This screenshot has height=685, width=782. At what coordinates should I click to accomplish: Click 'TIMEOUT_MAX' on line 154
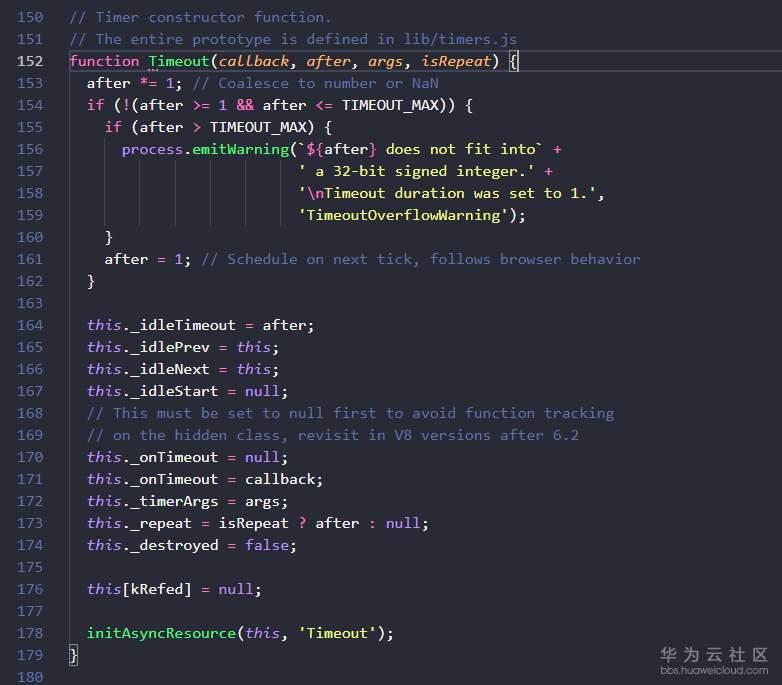pos(391,105)
